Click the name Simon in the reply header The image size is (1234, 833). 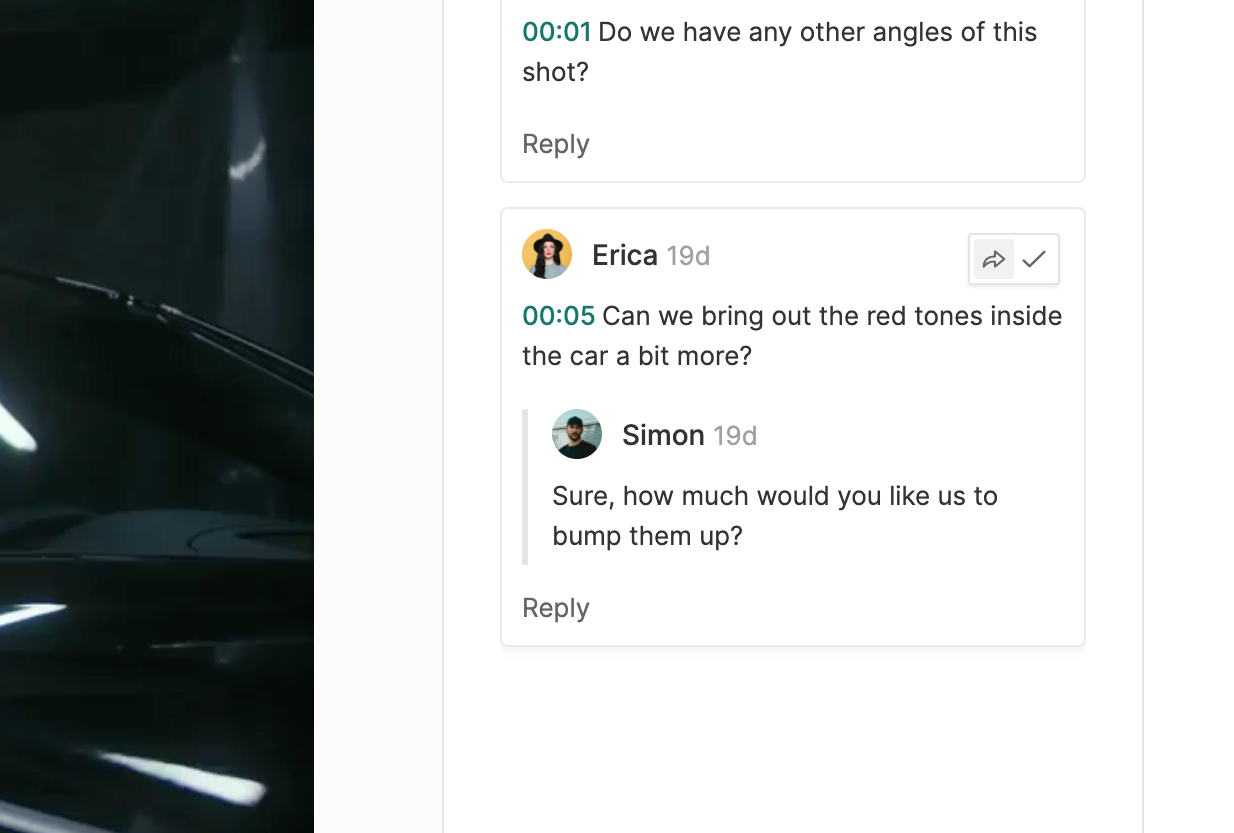tap(663, 435)
